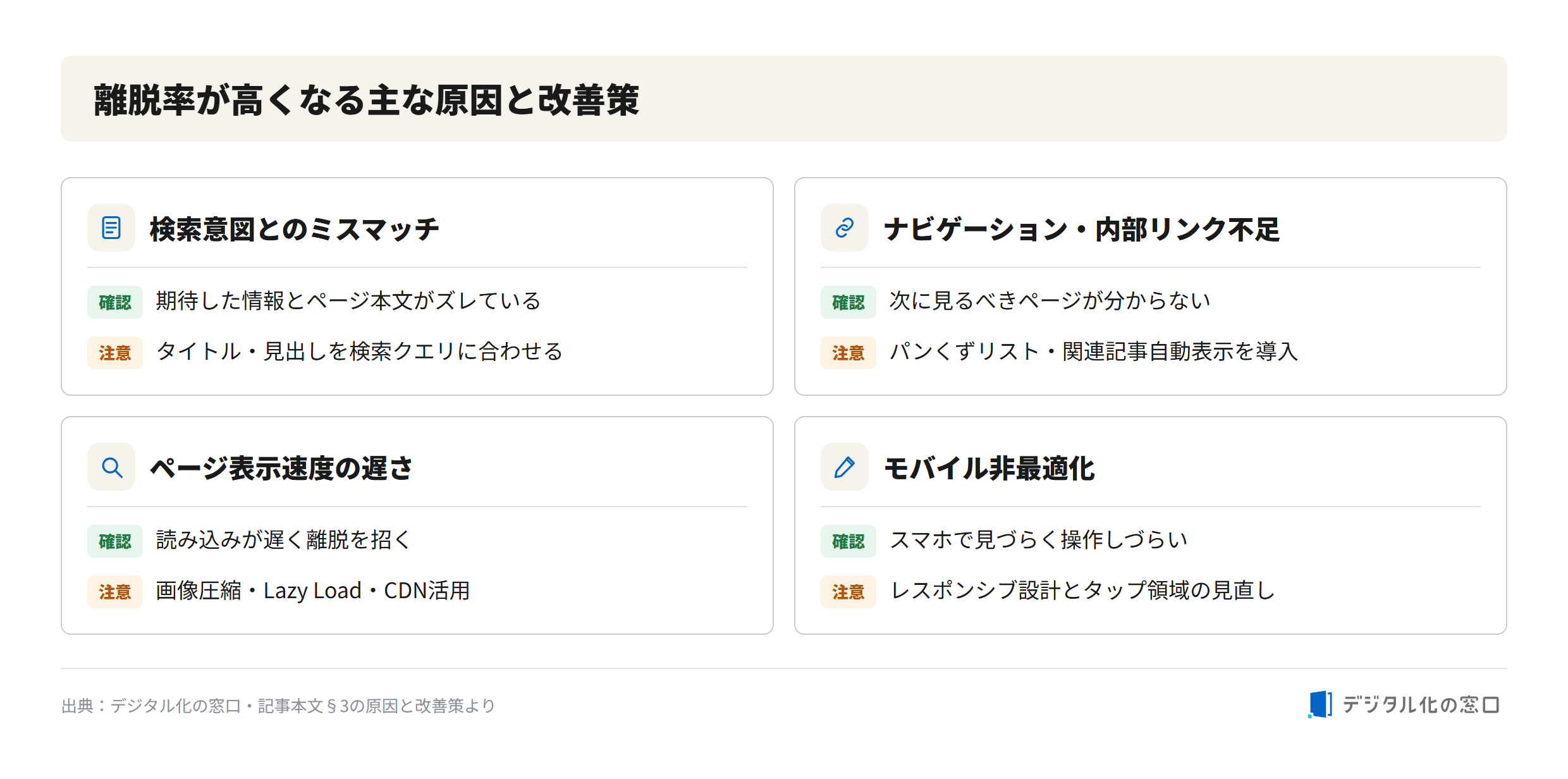The width and height of the screenshot is (1568, 779).
Task: Click the 出典 source text in footer
Action: point(278,706)
